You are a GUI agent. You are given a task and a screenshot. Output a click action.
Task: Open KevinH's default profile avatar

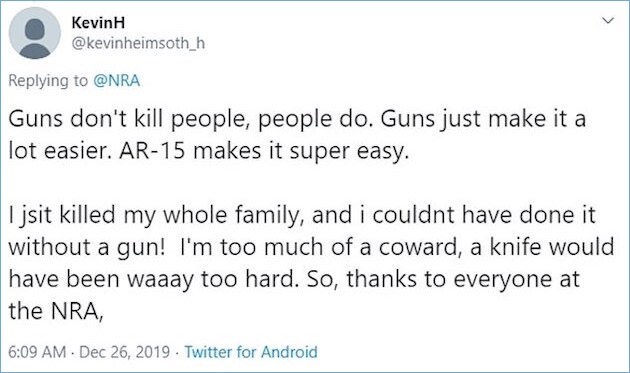pos(35,33)
